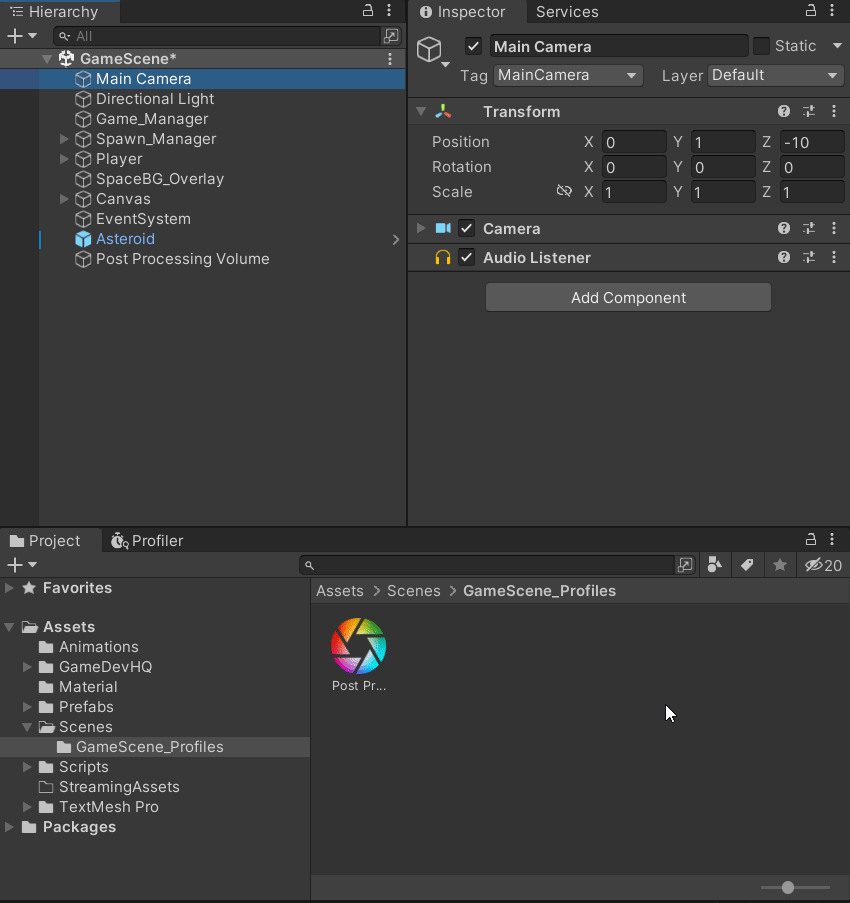Save search to favorites star
The image size is (850, 903).
click(x=780, y=566)
